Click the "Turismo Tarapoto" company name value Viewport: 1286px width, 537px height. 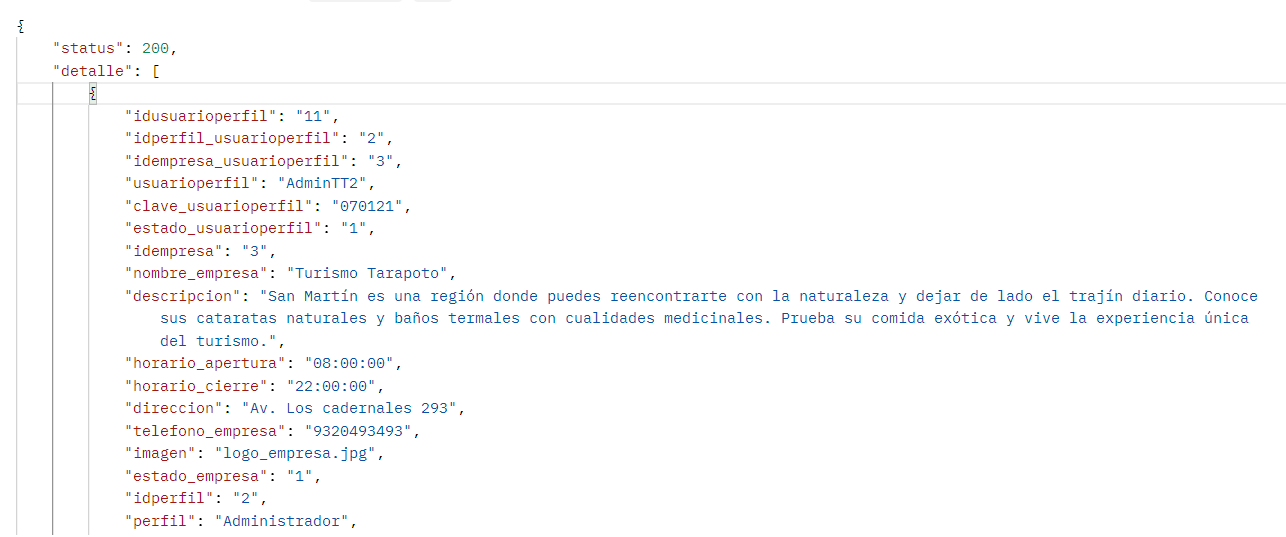371,273
